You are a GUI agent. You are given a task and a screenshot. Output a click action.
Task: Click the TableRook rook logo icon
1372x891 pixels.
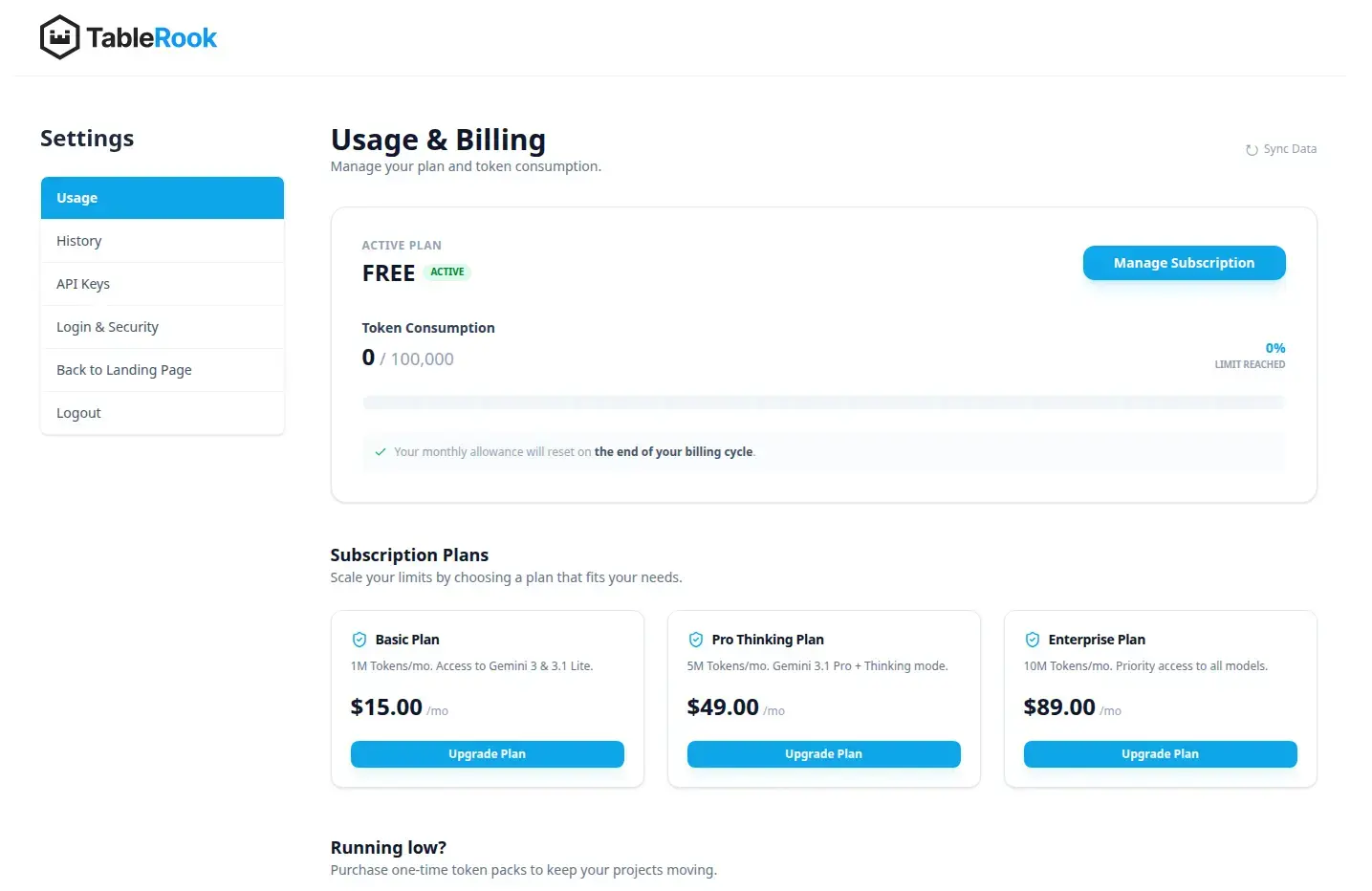(58, 36)
